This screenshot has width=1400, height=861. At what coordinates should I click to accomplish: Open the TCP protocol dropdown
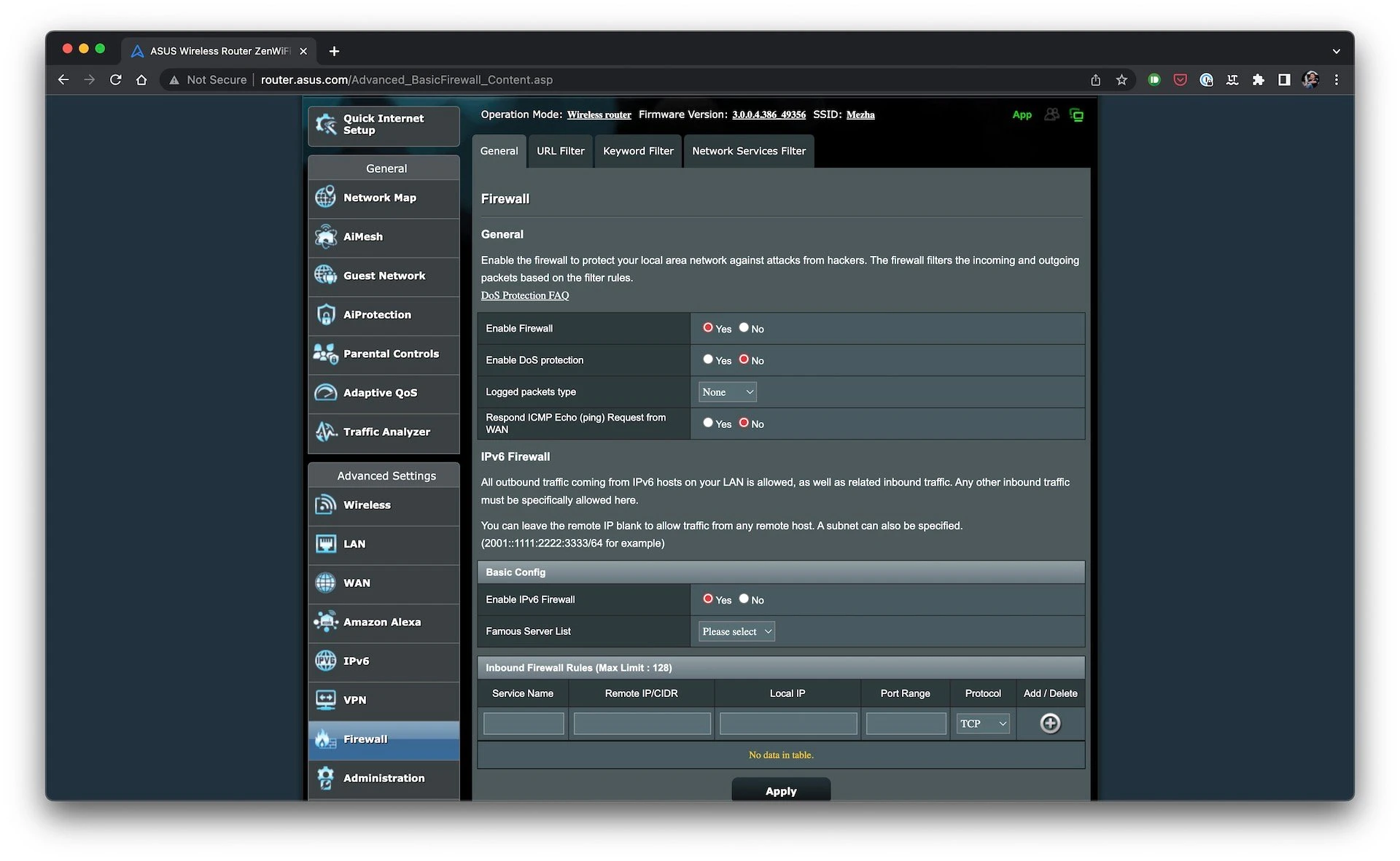point(983,723)
